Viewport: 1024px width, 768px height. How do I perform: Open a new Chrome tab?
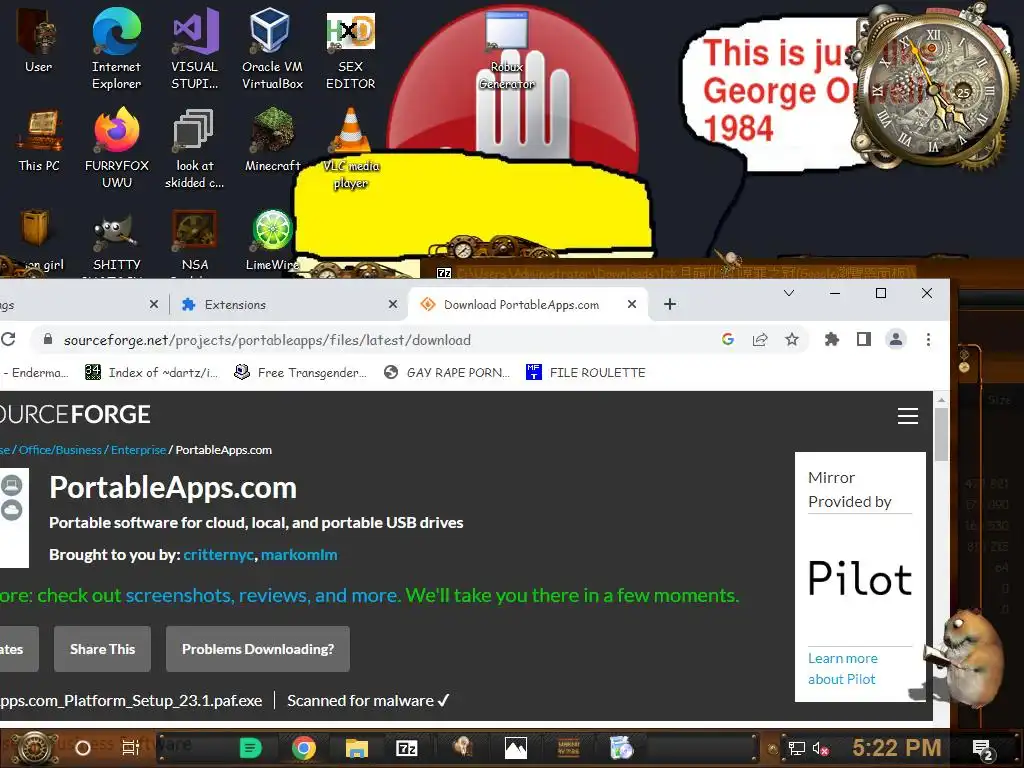pos(669,304)
